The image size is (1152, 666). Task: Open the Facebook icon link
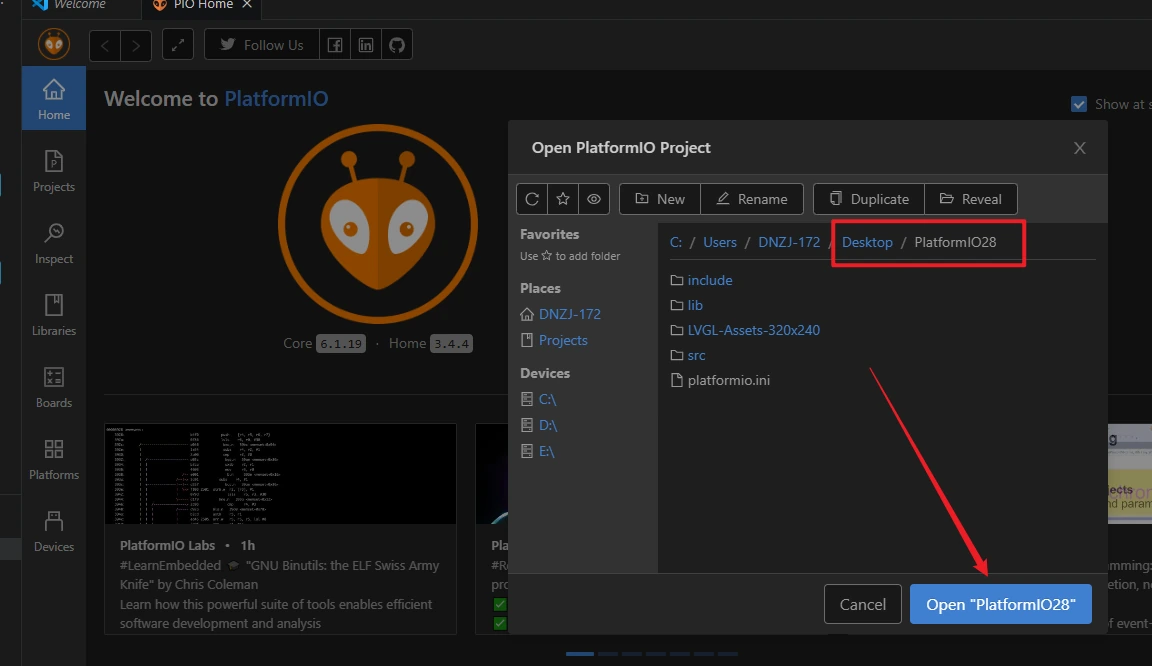coord(335,45)
